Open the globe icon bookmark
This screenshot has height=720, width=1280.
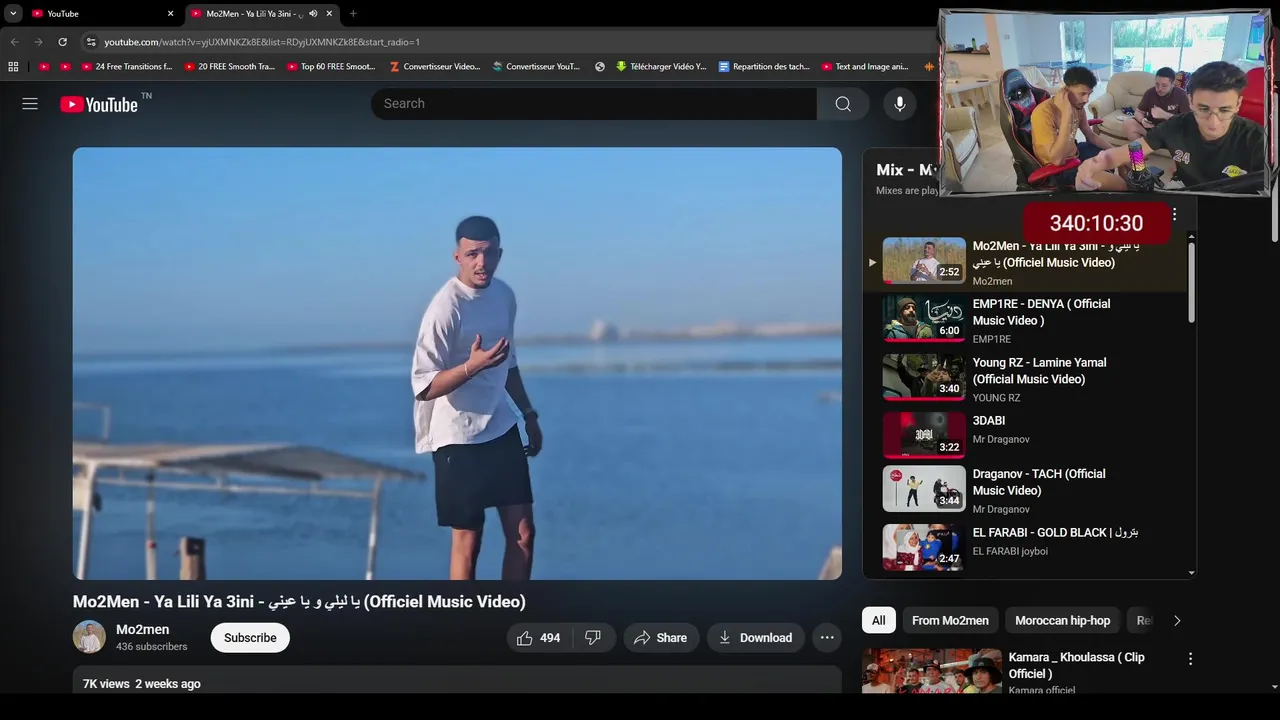click(x=600, y=67)
